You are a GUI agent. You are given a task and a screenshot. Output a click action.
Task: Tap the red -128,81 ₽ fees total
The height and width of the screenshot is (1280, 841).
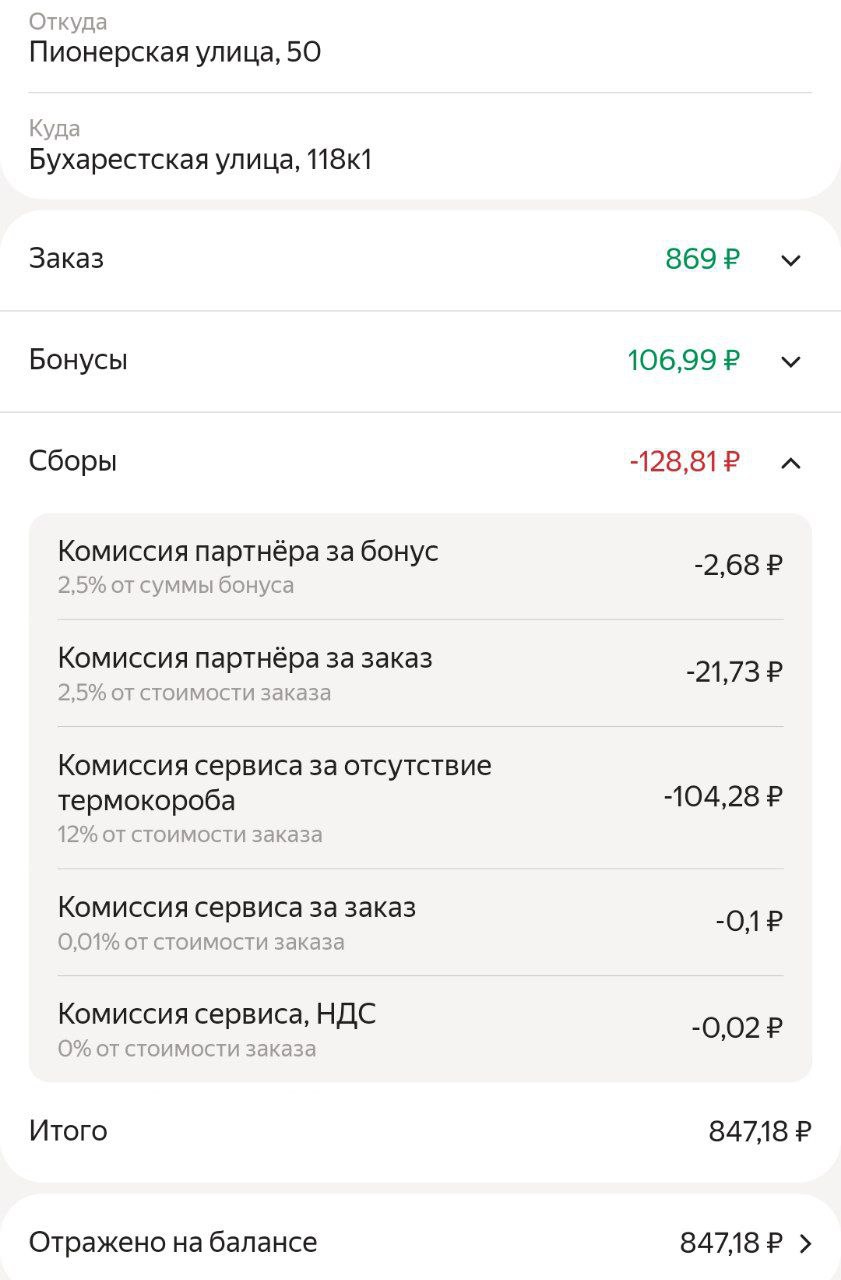pos(684,462)
